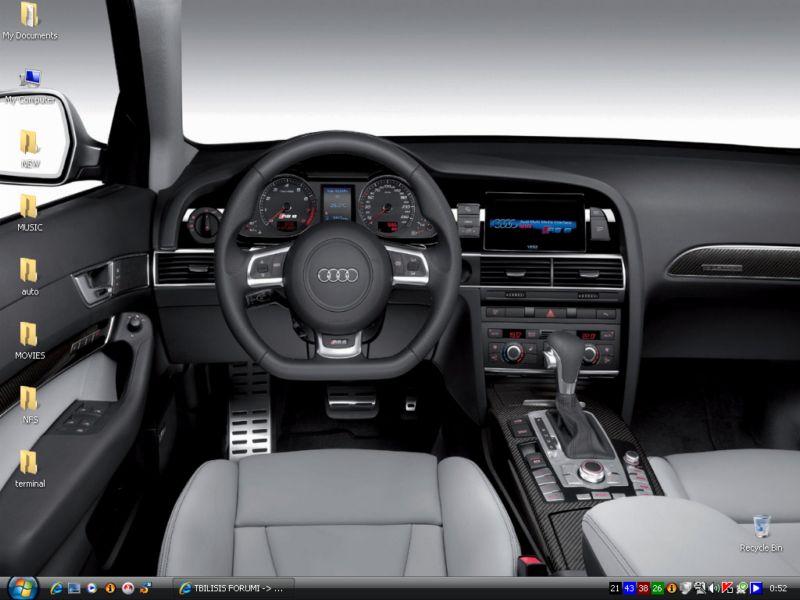Click green tray indicator showing 26

(x=658, y=588)
